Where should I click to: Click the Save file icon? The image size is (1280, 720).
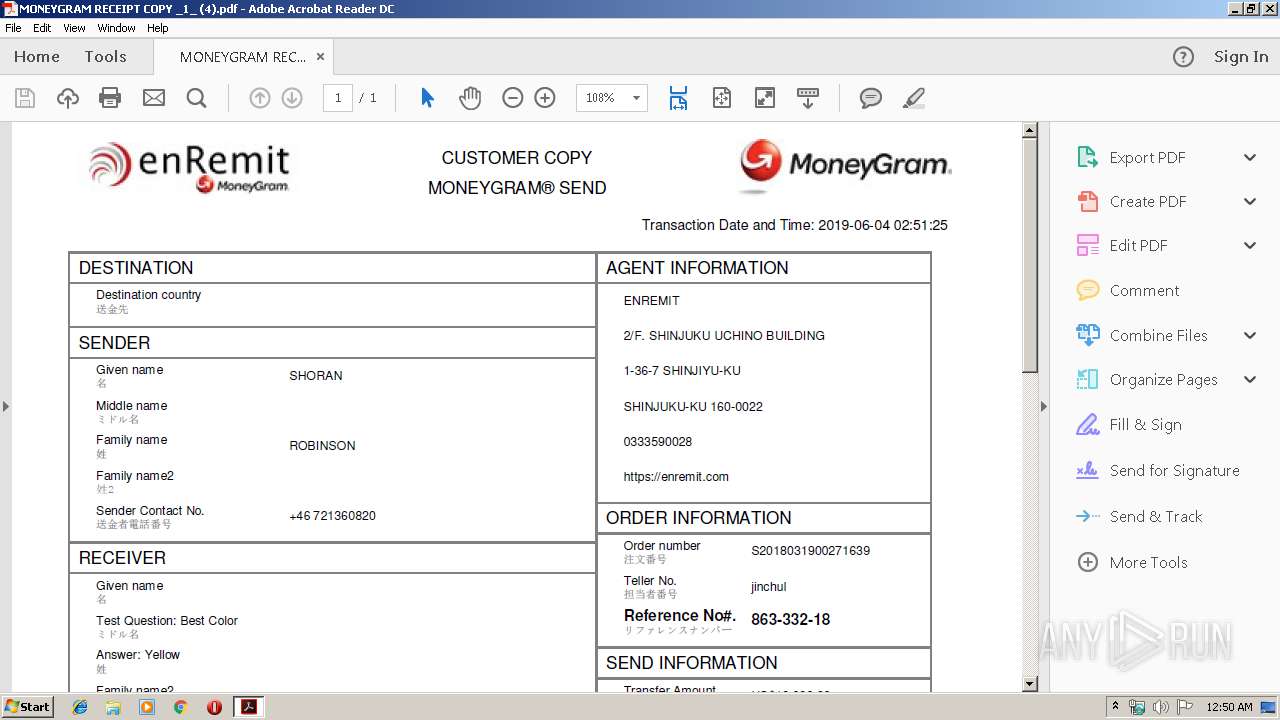tap(25, 97)
